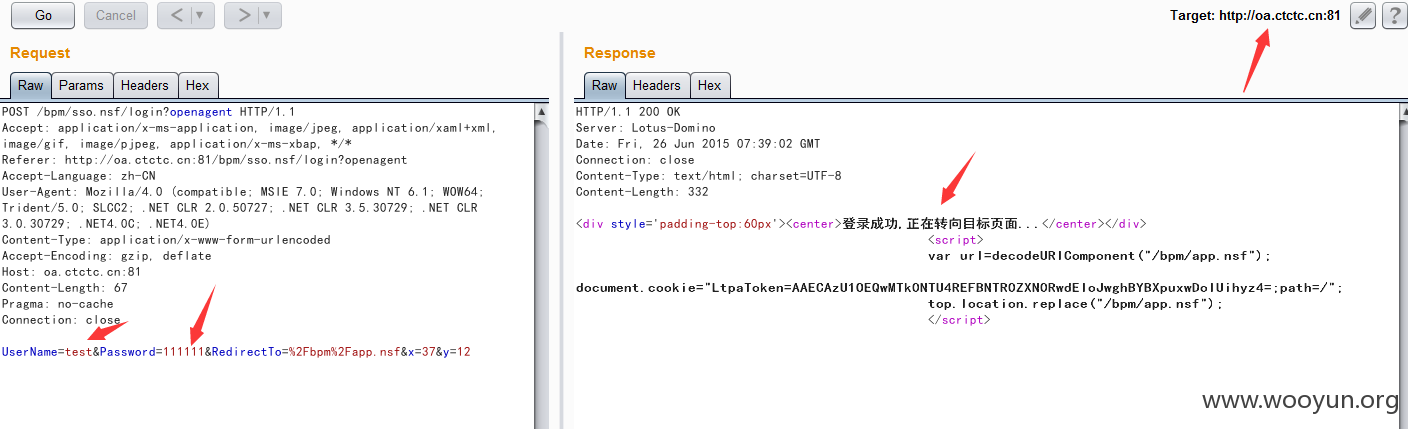The height and width of the screenshot is (429, 1408).
Task: Click the Accept-Encoding: gzip, deflate header
Action: pos(107,256)
